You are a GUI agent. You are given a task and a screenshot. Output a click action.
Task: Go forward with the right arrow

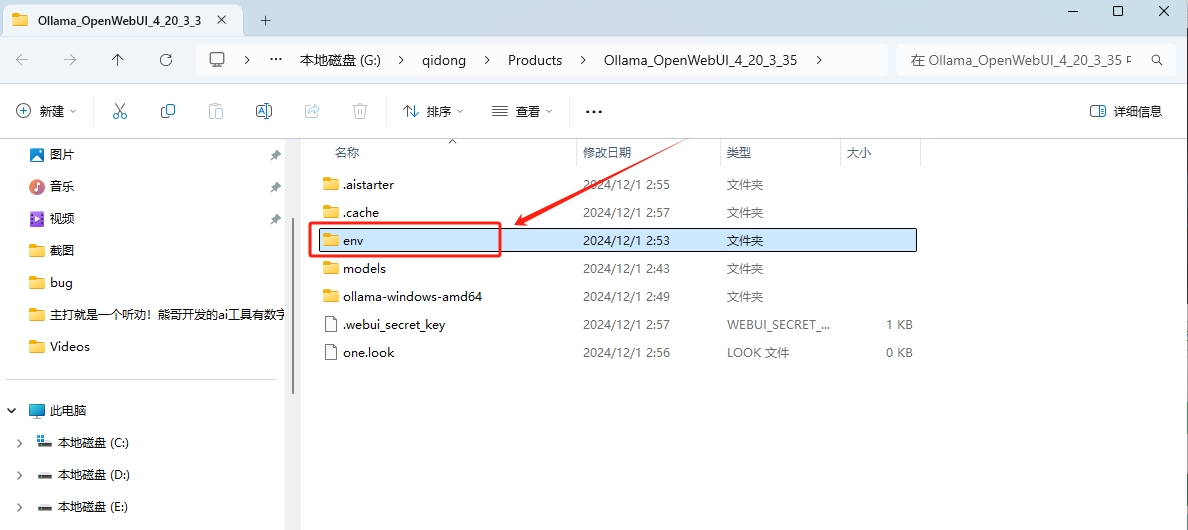pyautogui.click(x=70, y=60)
